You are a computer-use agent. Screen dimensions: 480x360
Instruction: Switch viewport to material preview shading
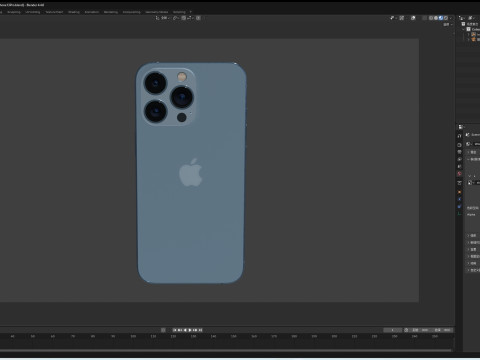(x=441, y=18)
